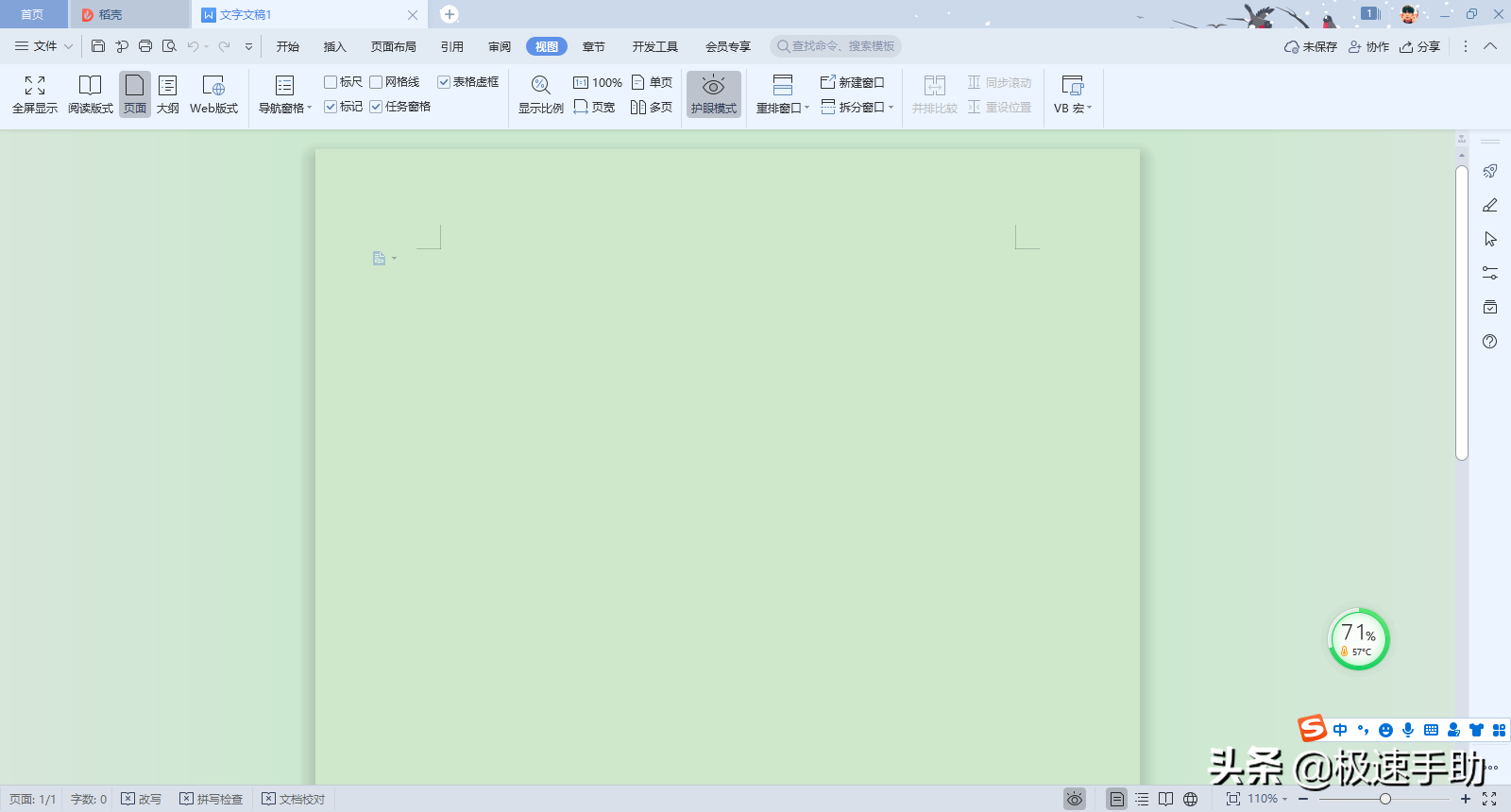Select reading view icon in status bar
The width and height of the screenshot is (1511, 812).
(1166, 799)
